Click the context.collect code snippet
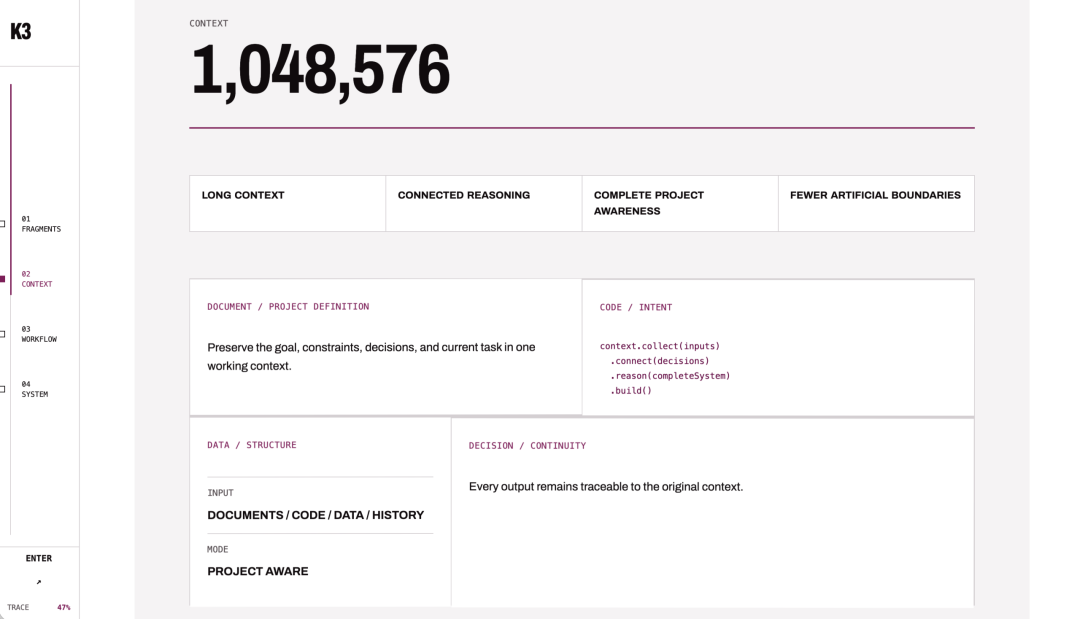The width and height of the screenshot is (1080, 619). [665, 368]
